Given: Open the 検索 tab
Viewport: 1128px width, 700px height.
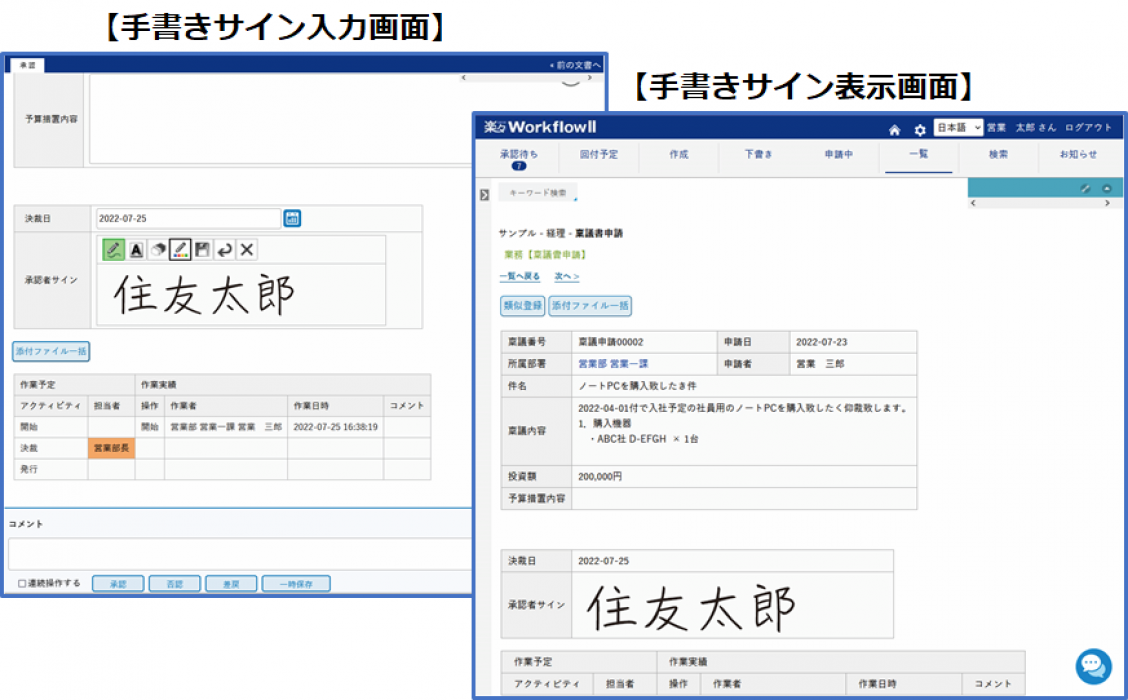Looking at the screenshot, I should pos(999,155).
